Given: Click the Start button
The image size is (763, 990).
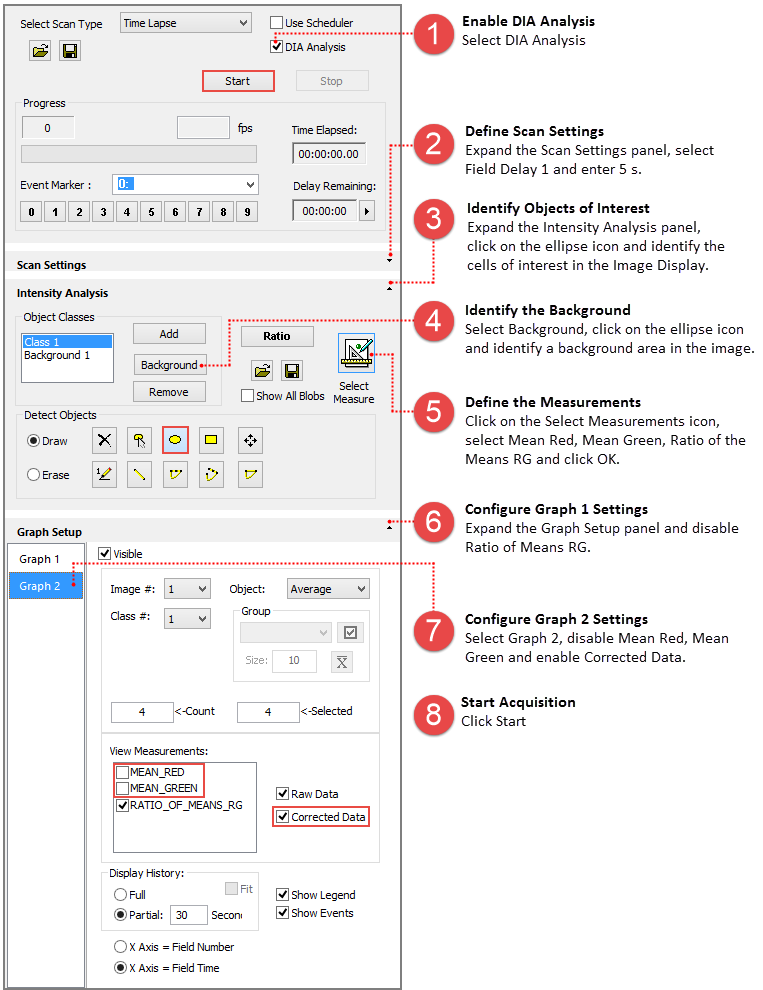Looking at the screenshot, I should [x=238, y=81].
